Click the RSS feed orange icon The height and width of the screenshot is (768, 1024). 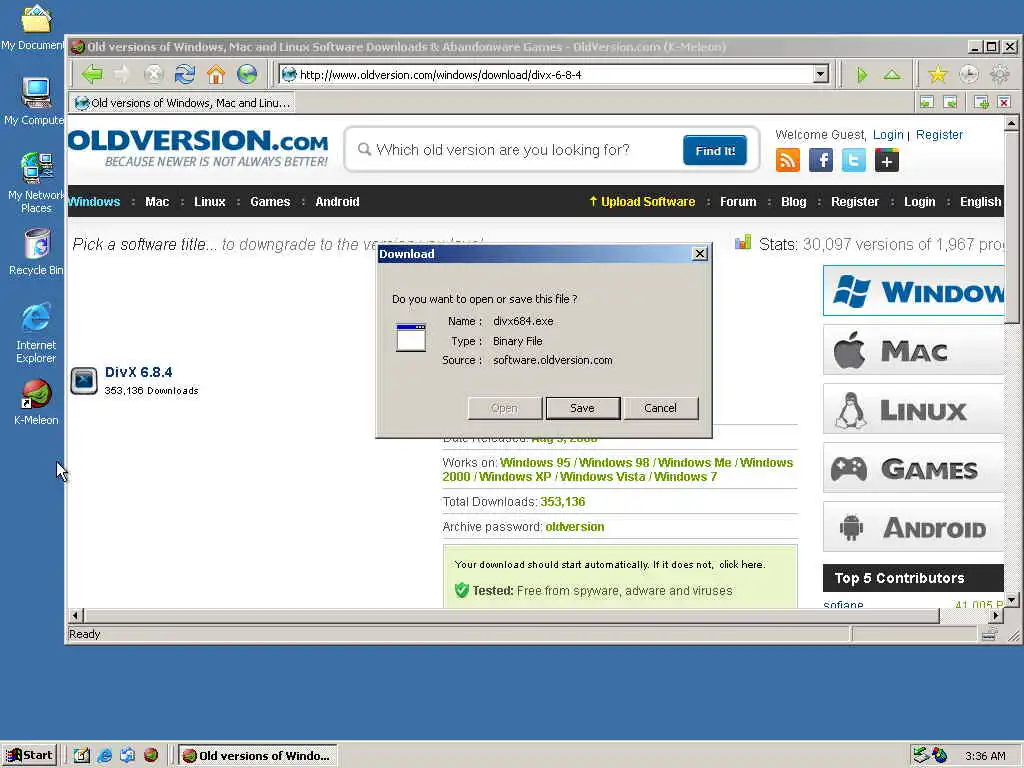click(x=788, y=160)
